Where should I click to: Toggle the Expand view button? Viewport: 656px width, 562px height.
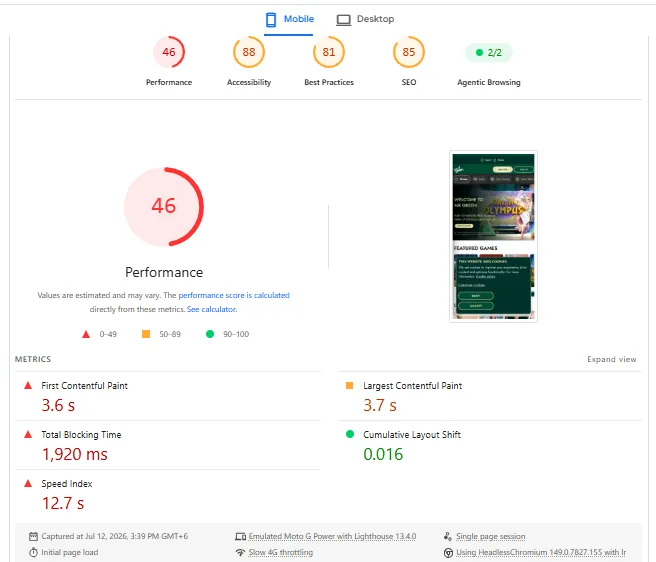point(611,359)
